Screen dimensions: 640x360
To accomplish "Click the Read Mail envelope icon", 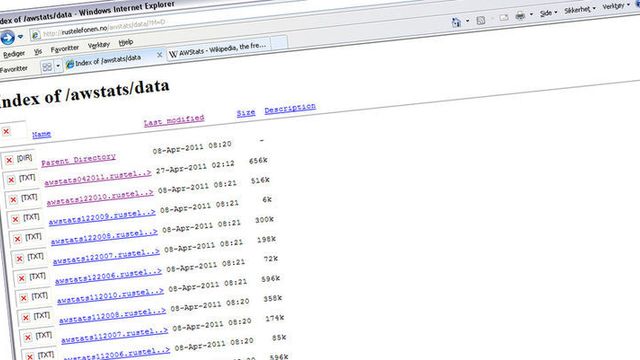I will [x=504, y=18].
